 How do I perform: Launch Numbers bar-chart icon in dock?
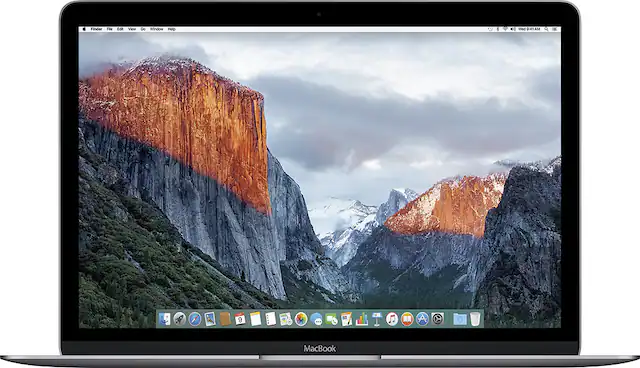[362, 319]
